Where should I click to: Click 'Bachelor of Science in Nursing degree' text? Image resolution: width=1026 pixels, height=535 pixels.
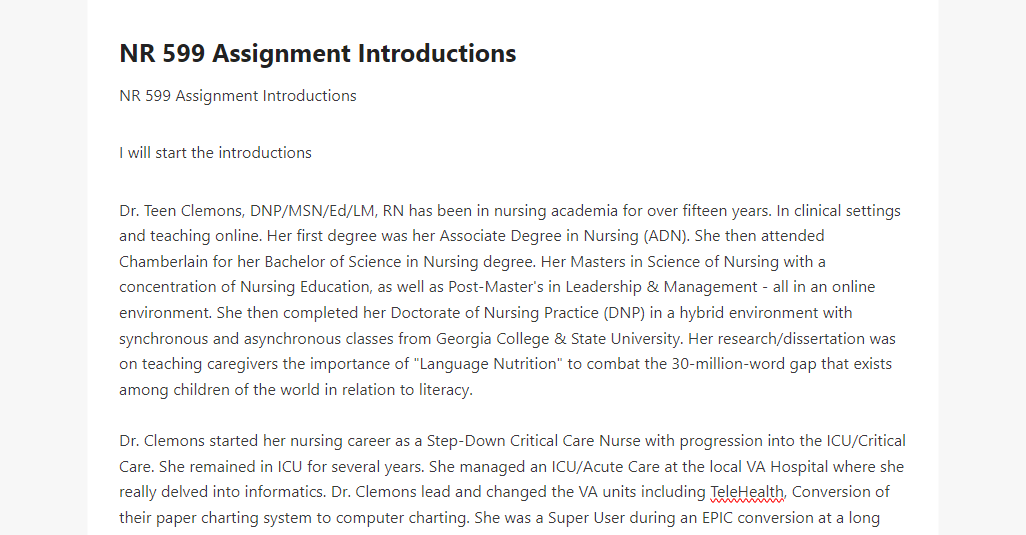point(400,262)
